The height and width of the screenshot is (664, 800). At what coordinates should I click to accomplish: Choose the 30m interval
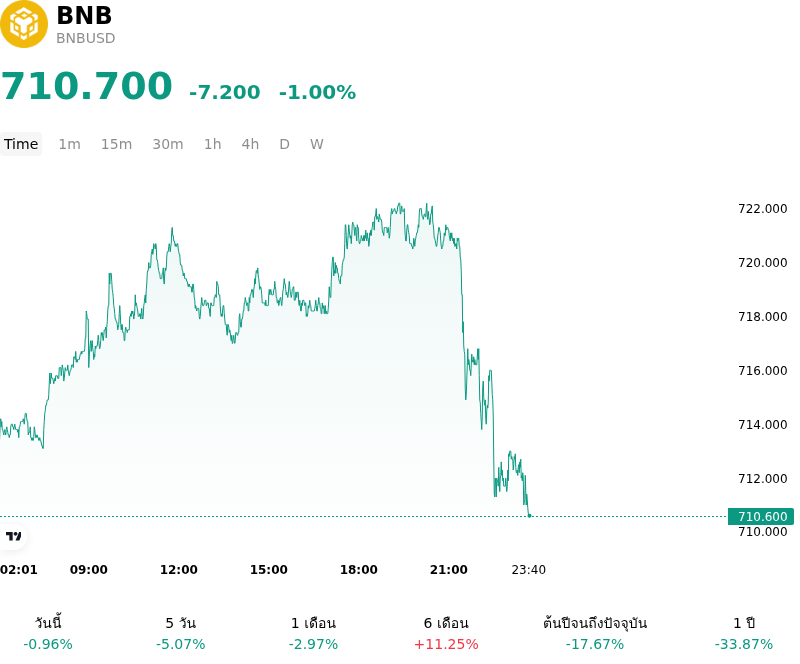pos(168,144)
